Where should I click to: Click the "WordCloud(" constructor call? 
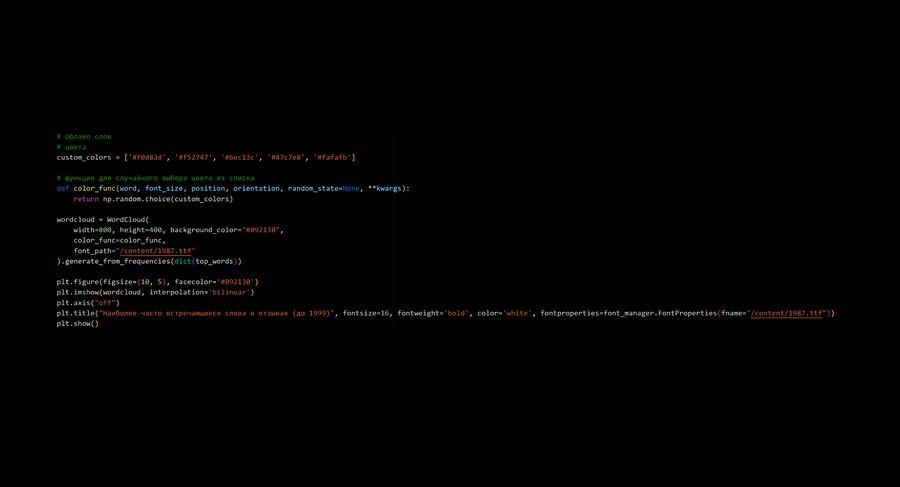[127, 220]
